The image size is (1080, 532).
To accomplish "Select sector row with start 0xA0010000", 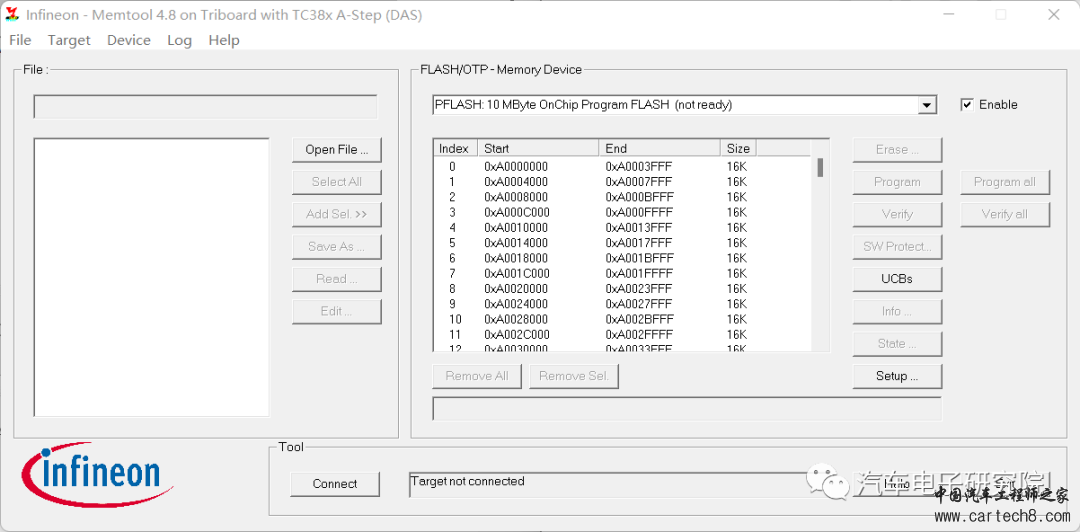I will 622,227.
